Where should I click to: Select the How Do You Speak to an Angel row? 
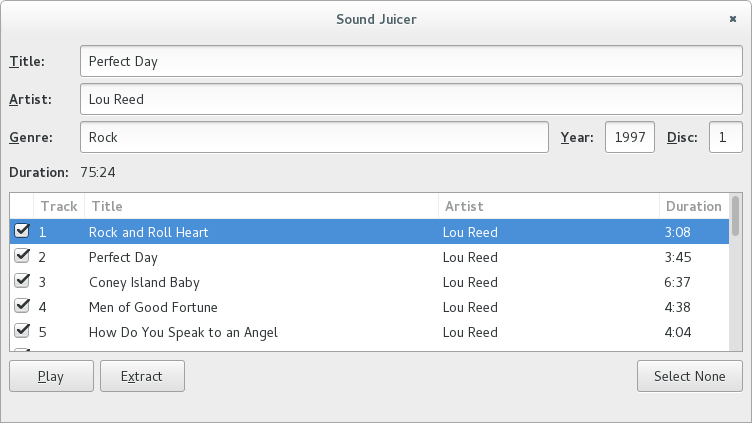(183, 332)
